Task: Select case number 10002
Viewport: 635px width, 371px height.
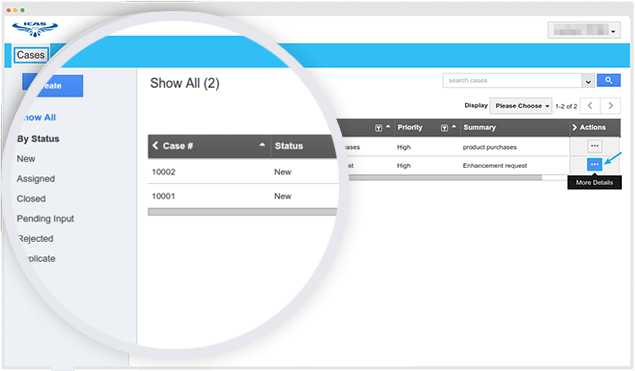Action: (164, 172)
